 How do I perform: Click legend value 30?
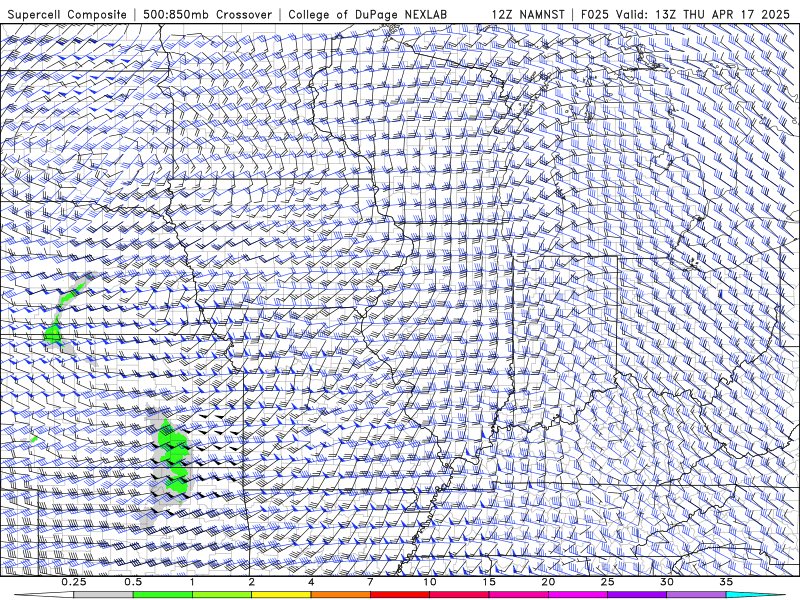[x=667, y=582]
